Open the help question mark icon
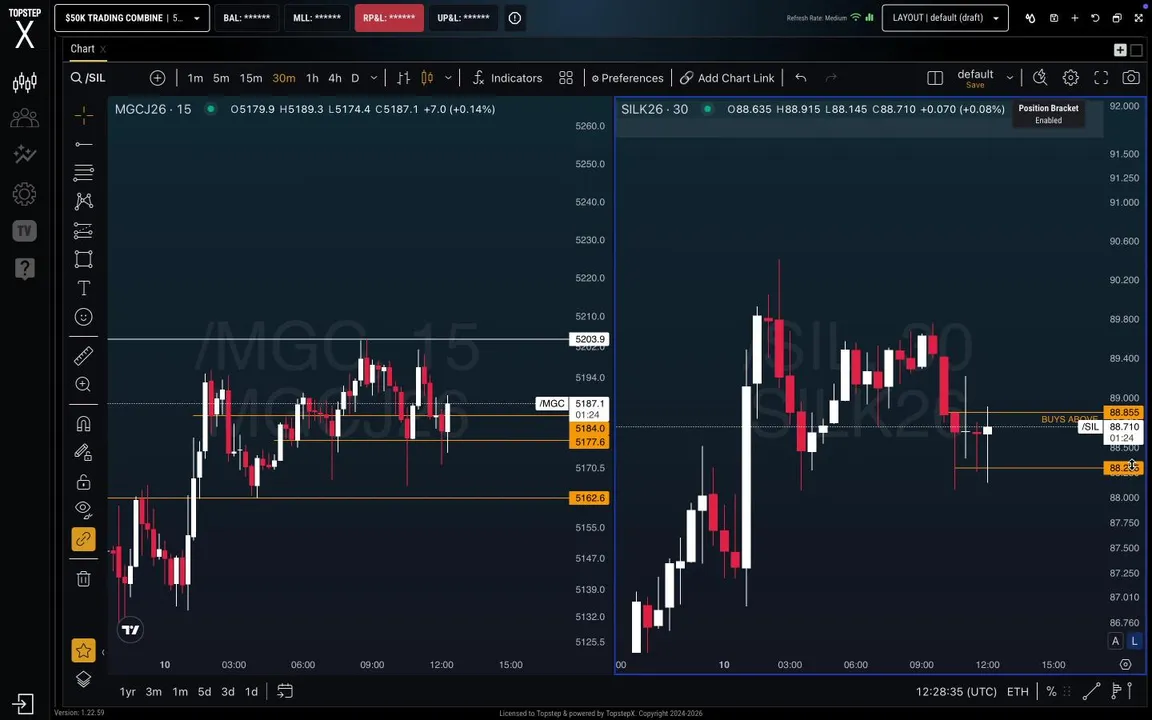The height and width of the screenshot is (720, 1152). [24, 269]
